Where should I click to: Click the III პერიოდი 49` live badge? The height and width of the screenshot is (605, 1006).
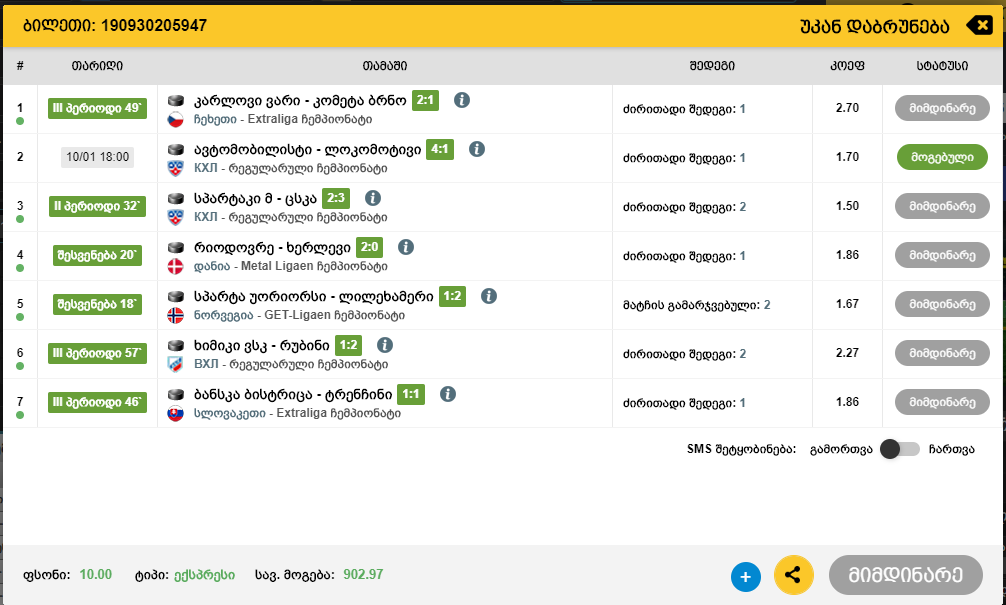[98, 108]
